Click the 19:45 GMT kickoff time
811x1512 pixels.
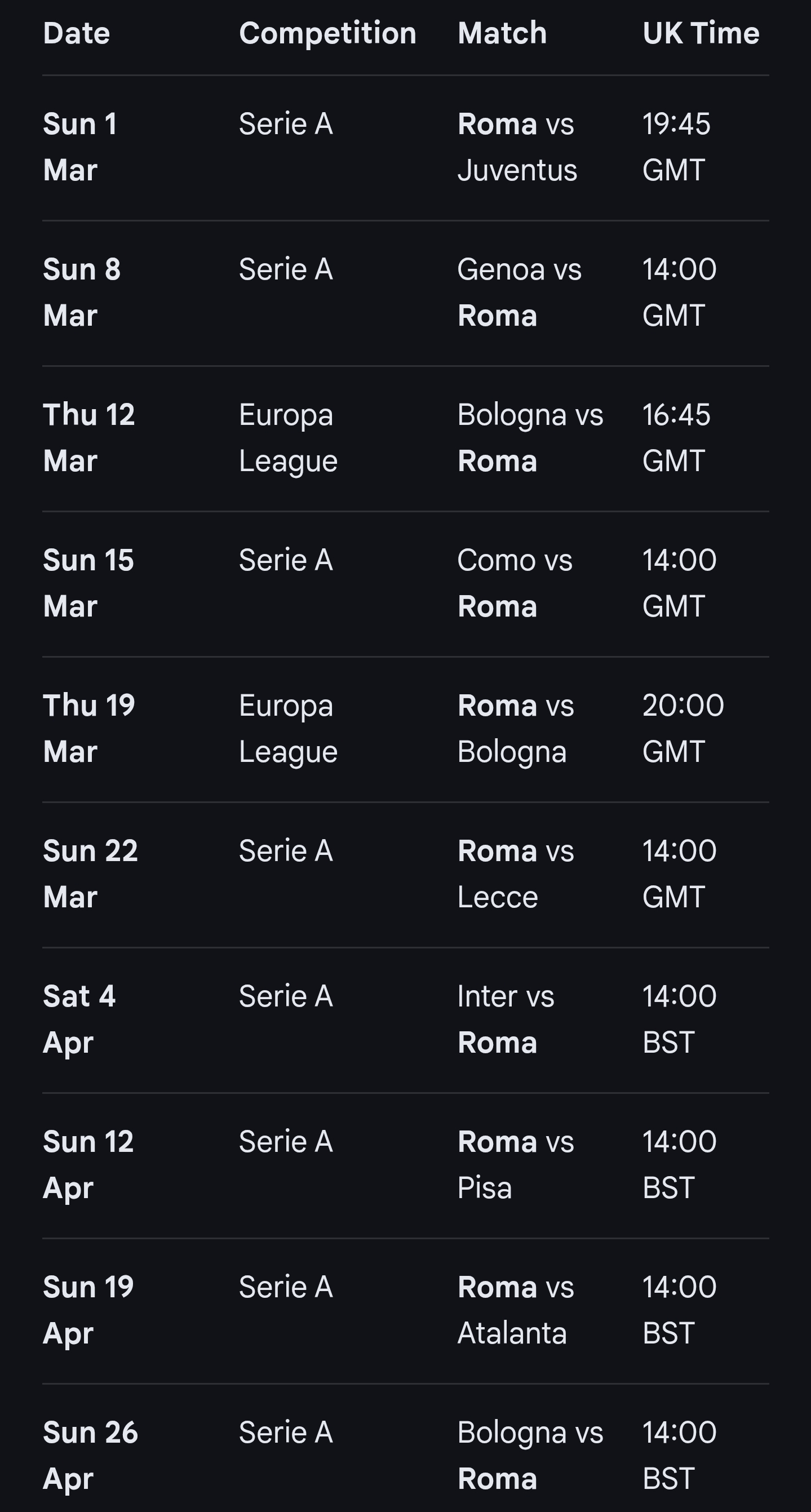click(676, 147)
